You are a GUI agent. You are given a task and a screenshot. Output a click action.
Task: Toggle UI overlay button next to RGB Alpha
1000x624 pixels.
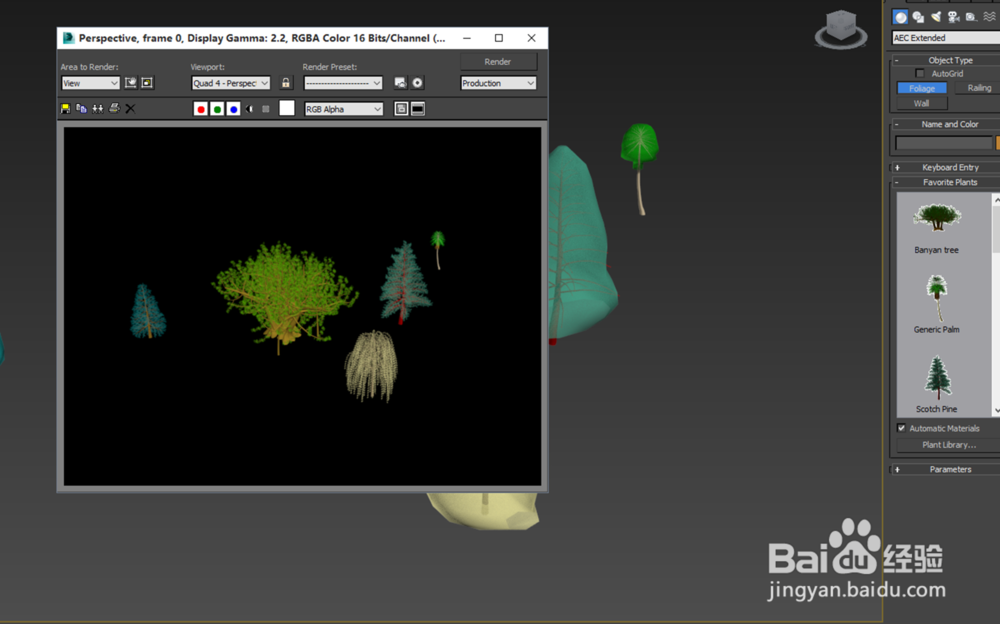[x=401, y=109]
